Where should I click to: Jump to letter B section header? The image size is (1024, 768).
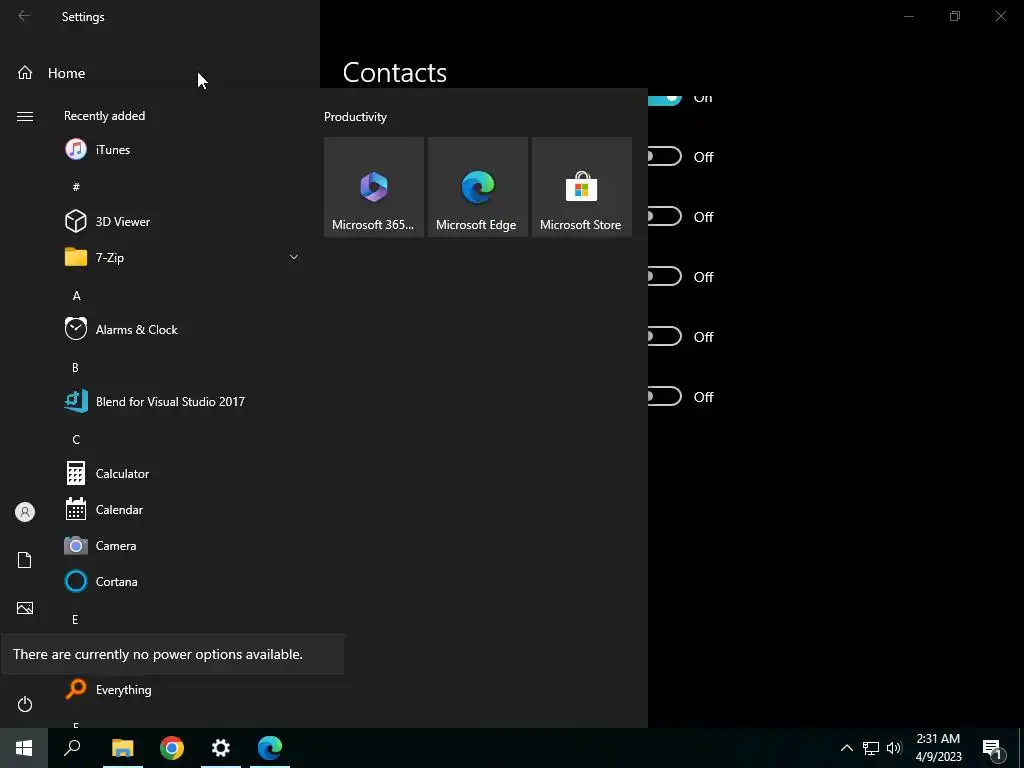point(75,368)
